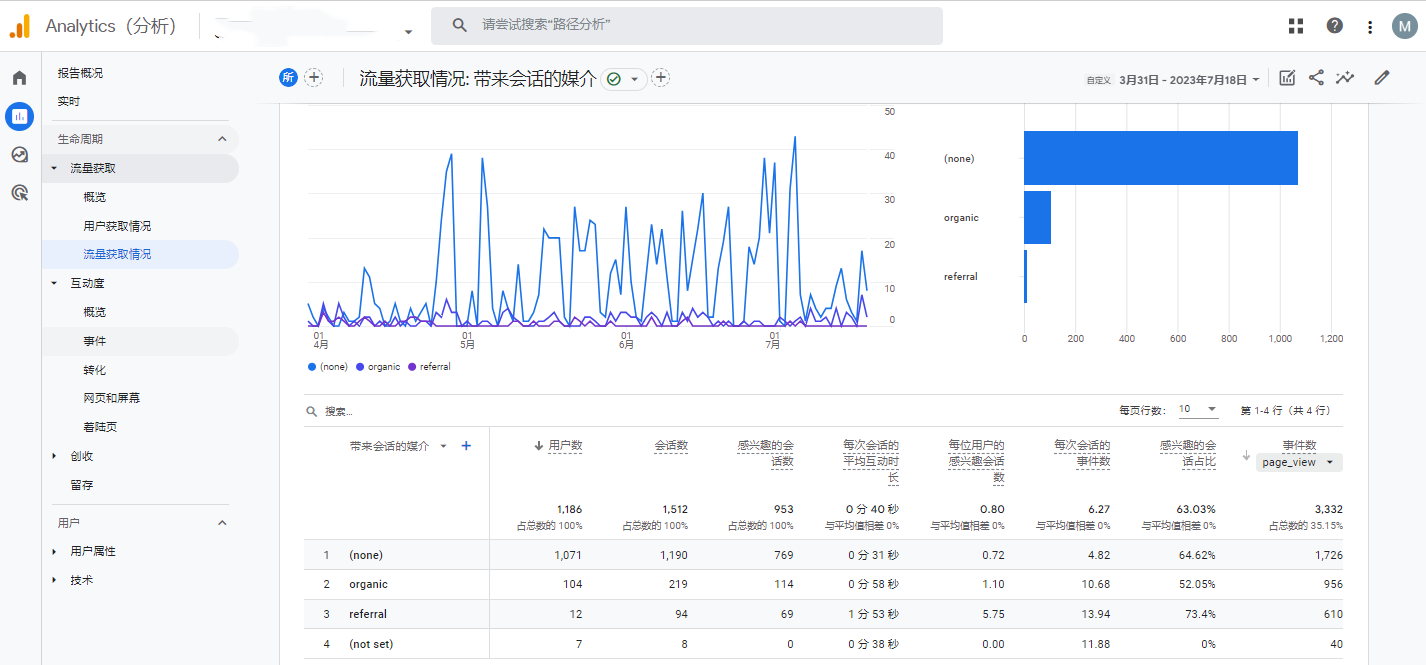Open the Advertising icon in left rail
1426x665 pixels.
19,192
